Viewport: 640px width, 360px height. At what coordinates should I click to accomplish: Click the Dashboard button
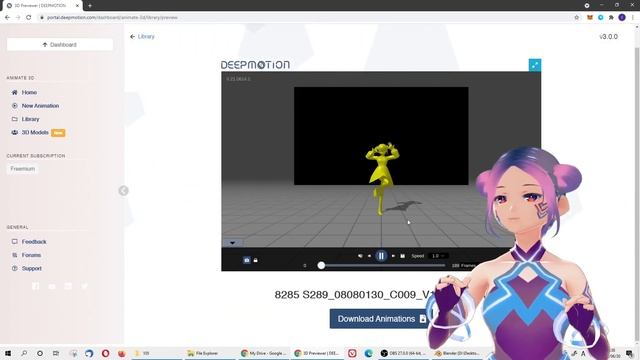pos(60,44)
